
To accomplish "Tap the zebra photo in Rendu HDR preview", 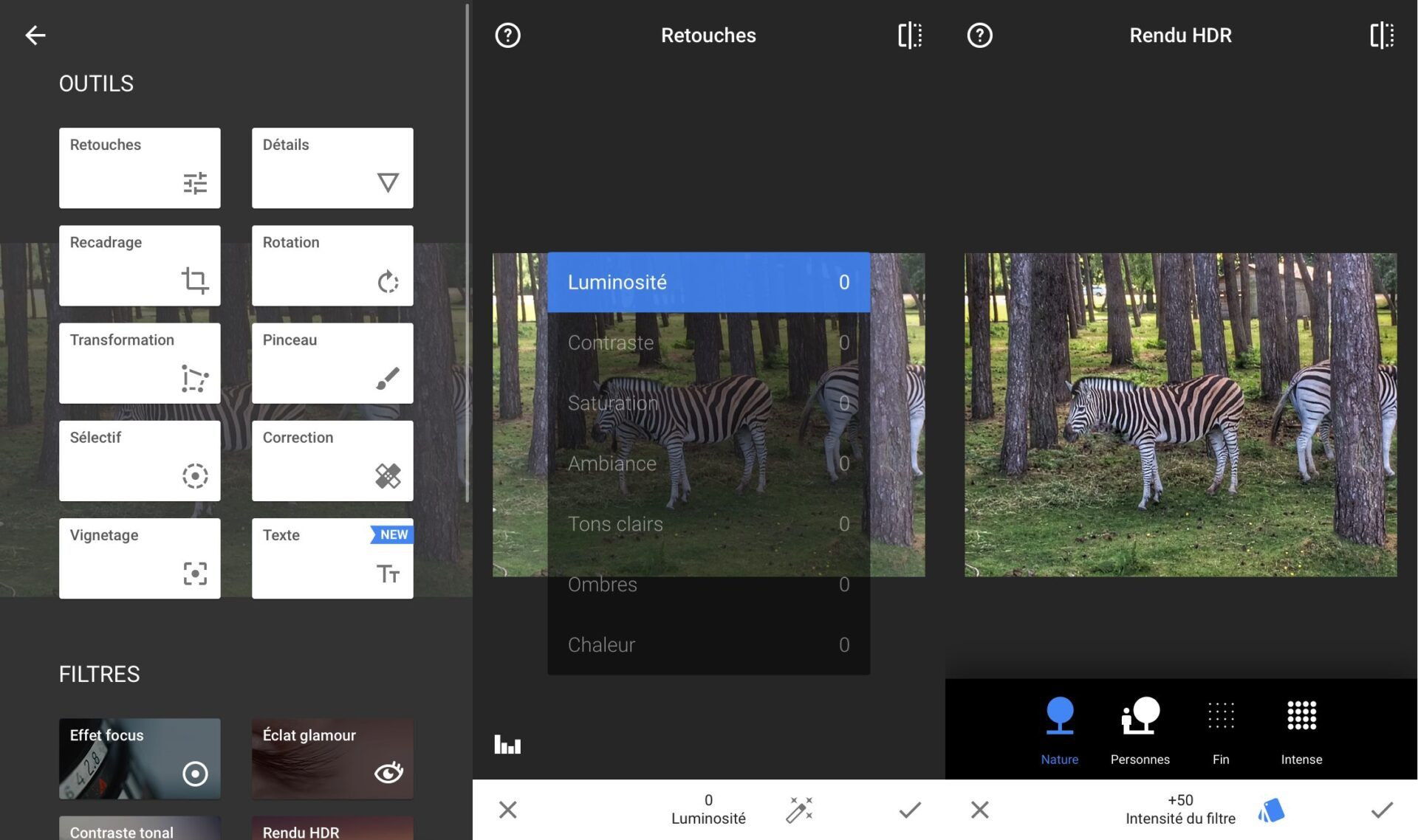I will point(1180,415).
